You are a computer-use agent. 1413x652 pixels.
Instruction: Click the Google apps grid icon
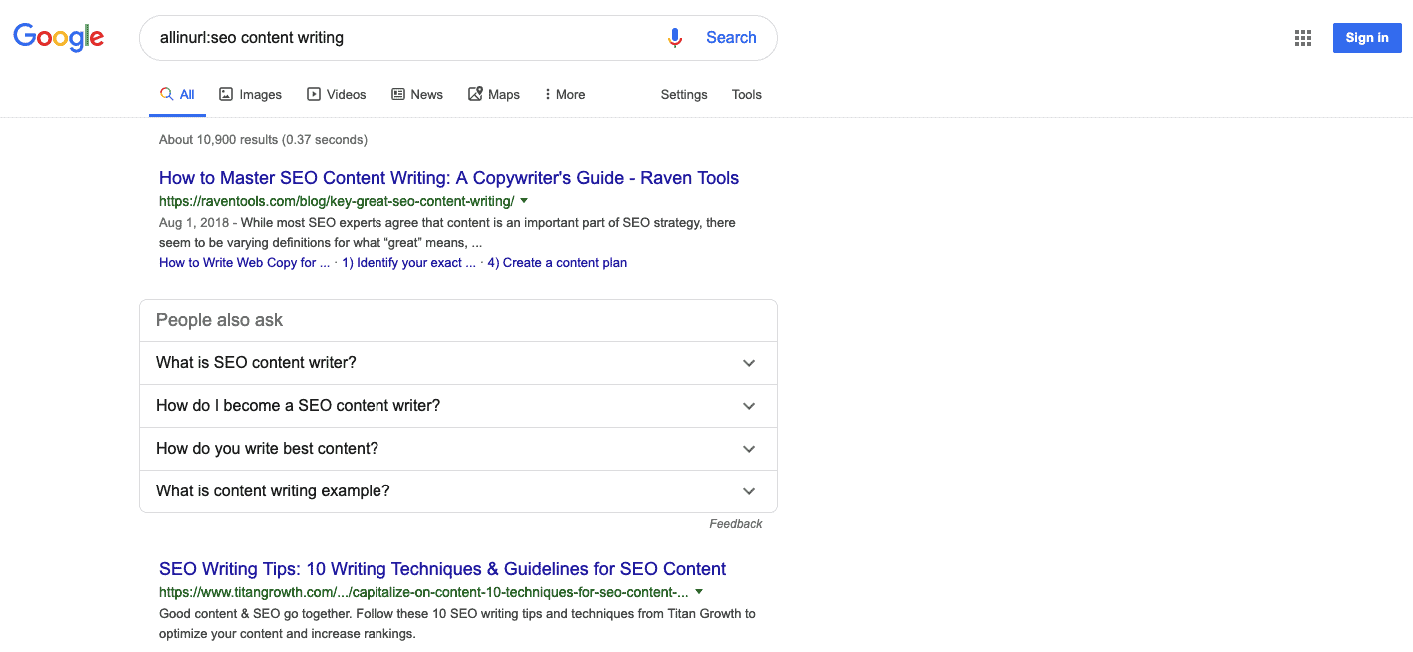(1302, 37)
